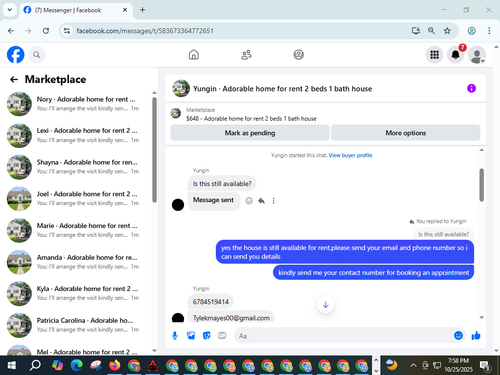Viewport: 500px width, 375px height.
Task: Open the Windows notification center
Action: (x=485, y=366)
